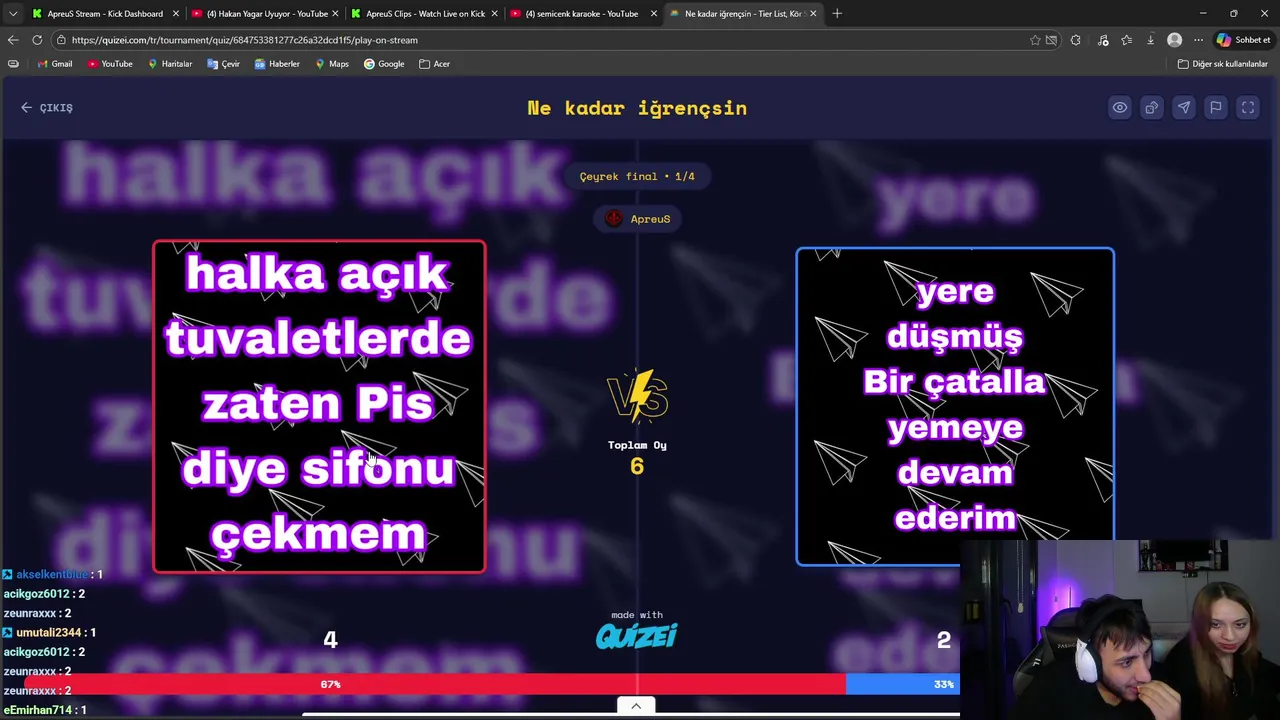
Task: Open the Acer bookmarks folder
Action: [434, 64]
